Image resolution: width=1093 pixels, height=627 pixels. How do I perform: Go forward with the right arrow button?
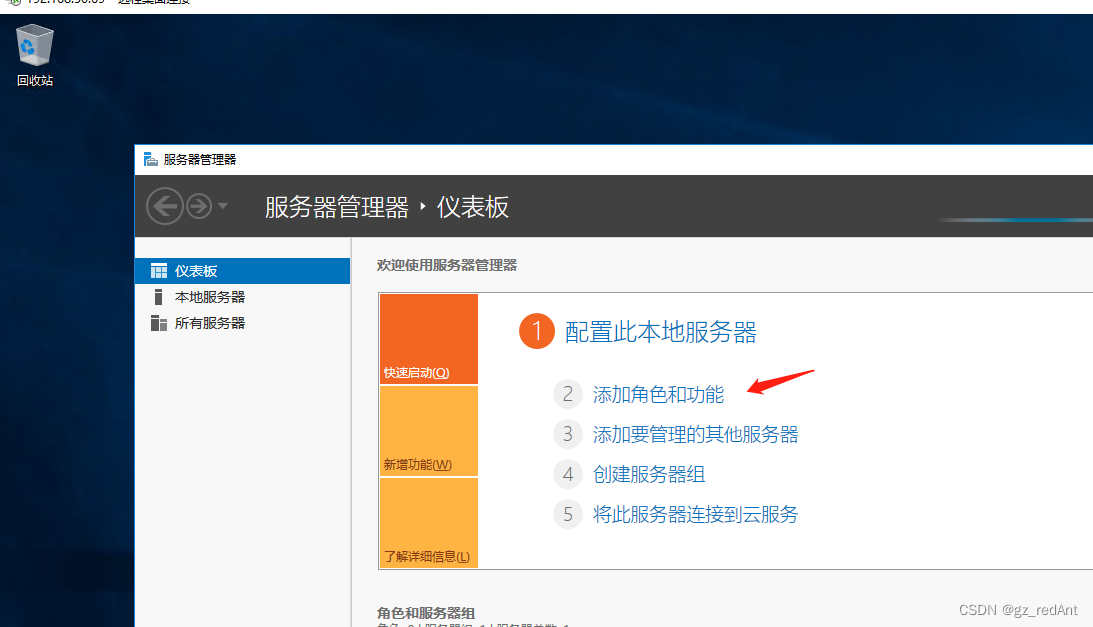pyautogui.click(x=199, y=206)
